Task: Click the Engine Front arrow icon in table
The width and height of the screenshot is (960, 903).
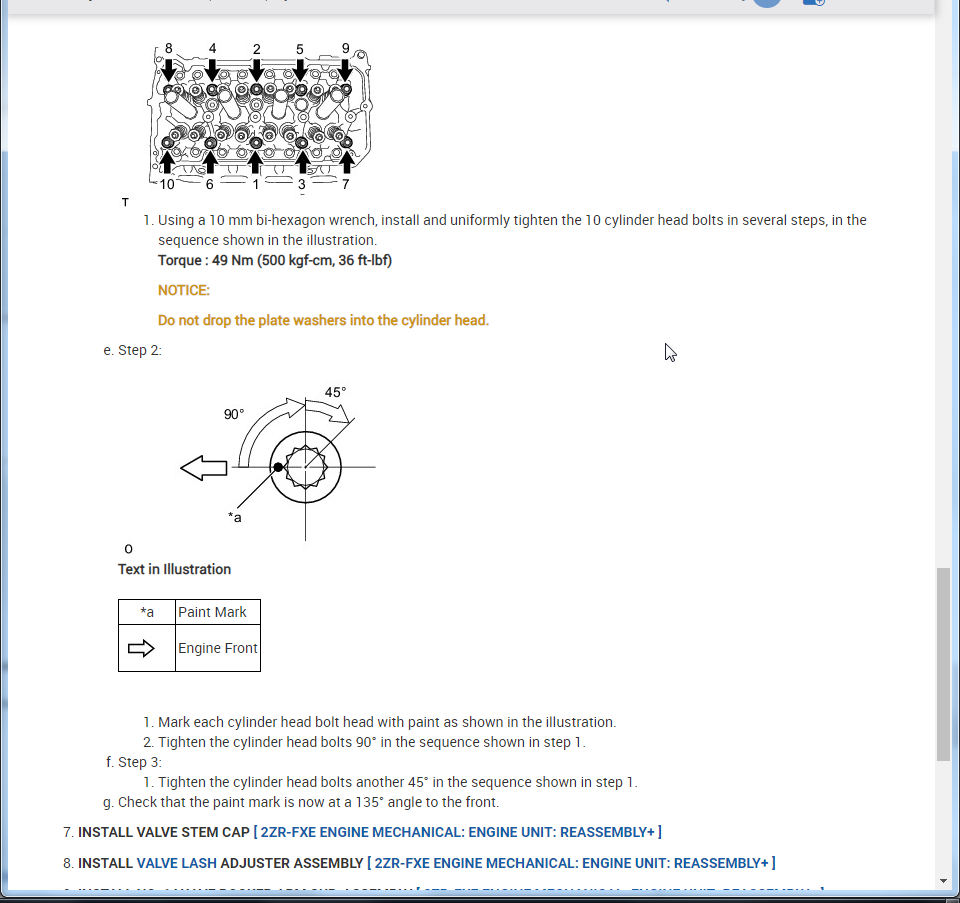Action: point(141,648)
